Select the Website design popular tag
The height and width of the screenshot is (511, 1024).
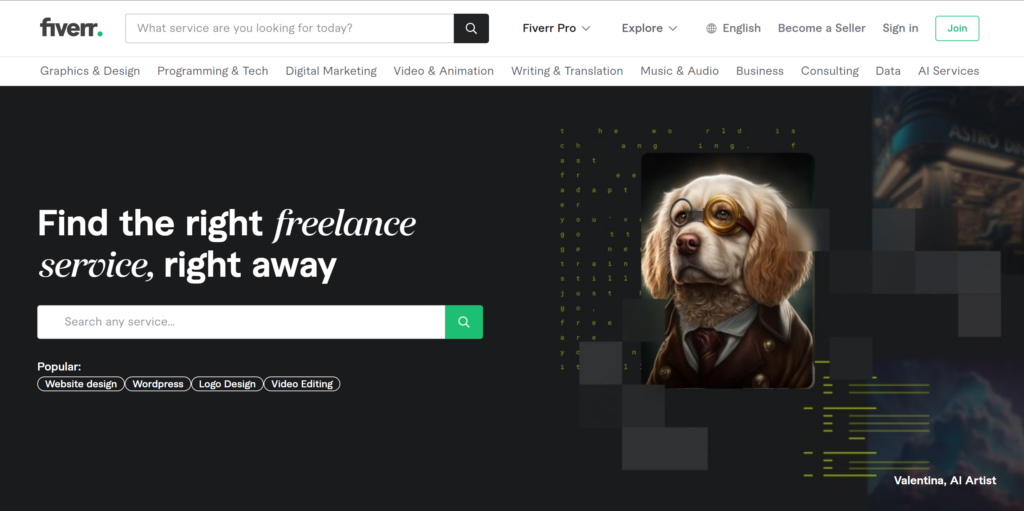(x=81, y=384)
